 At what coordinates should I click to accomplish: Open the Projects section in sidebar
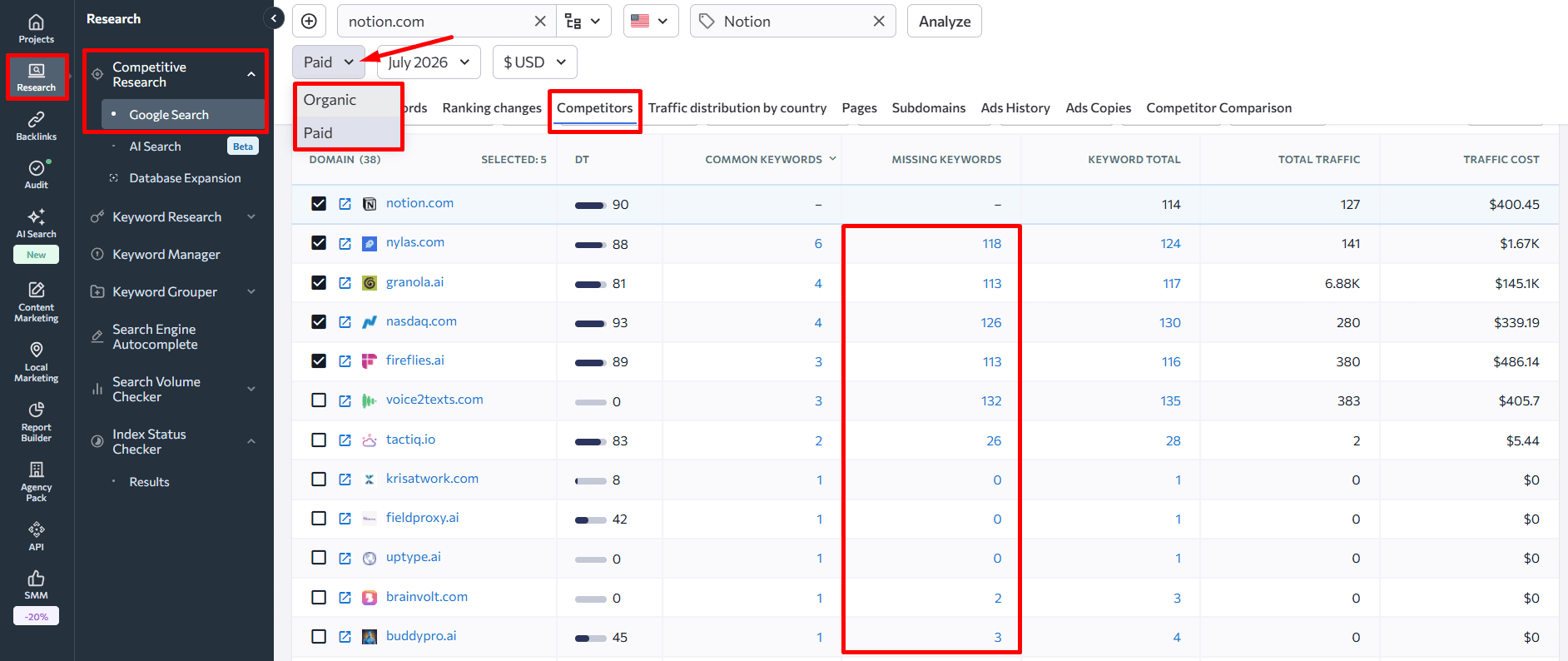(37, 28)
